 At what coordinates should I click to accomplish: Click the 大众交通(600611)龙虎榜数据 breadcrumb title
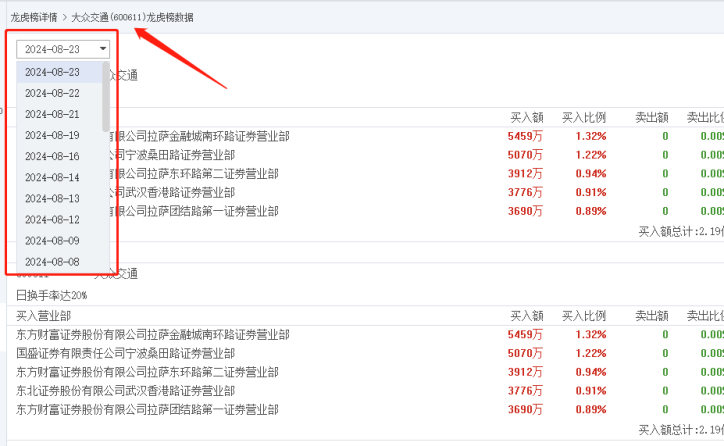click(133, 17)
